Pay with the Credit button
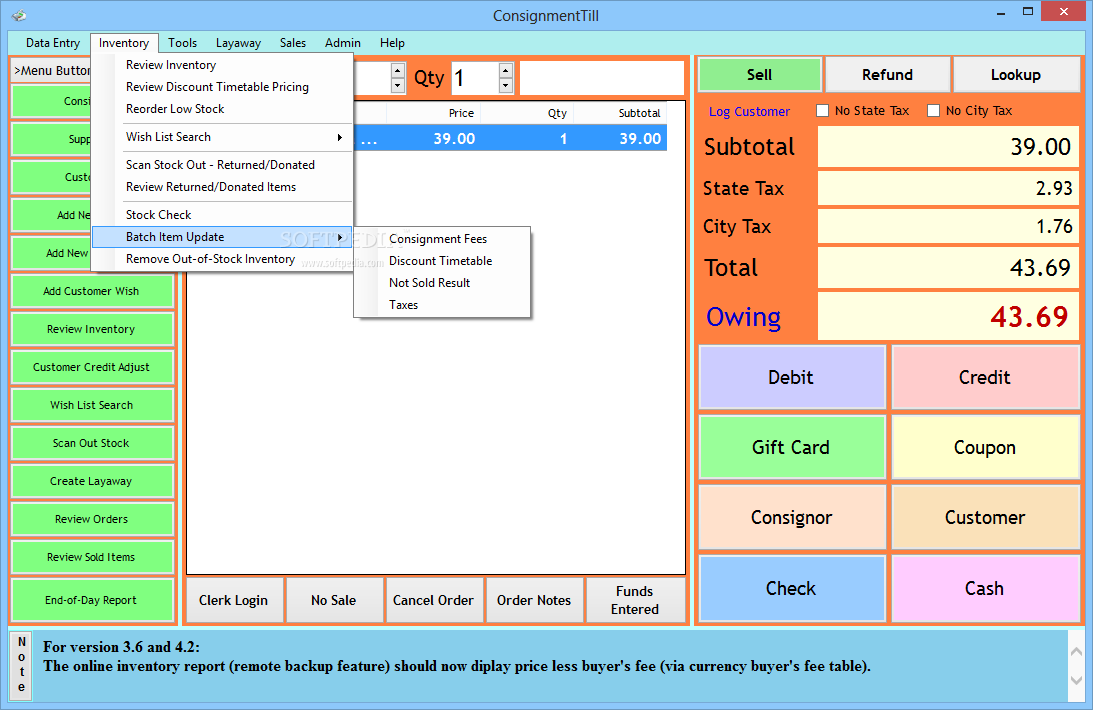The image size is (1093, 710). [x=985, y=377]
